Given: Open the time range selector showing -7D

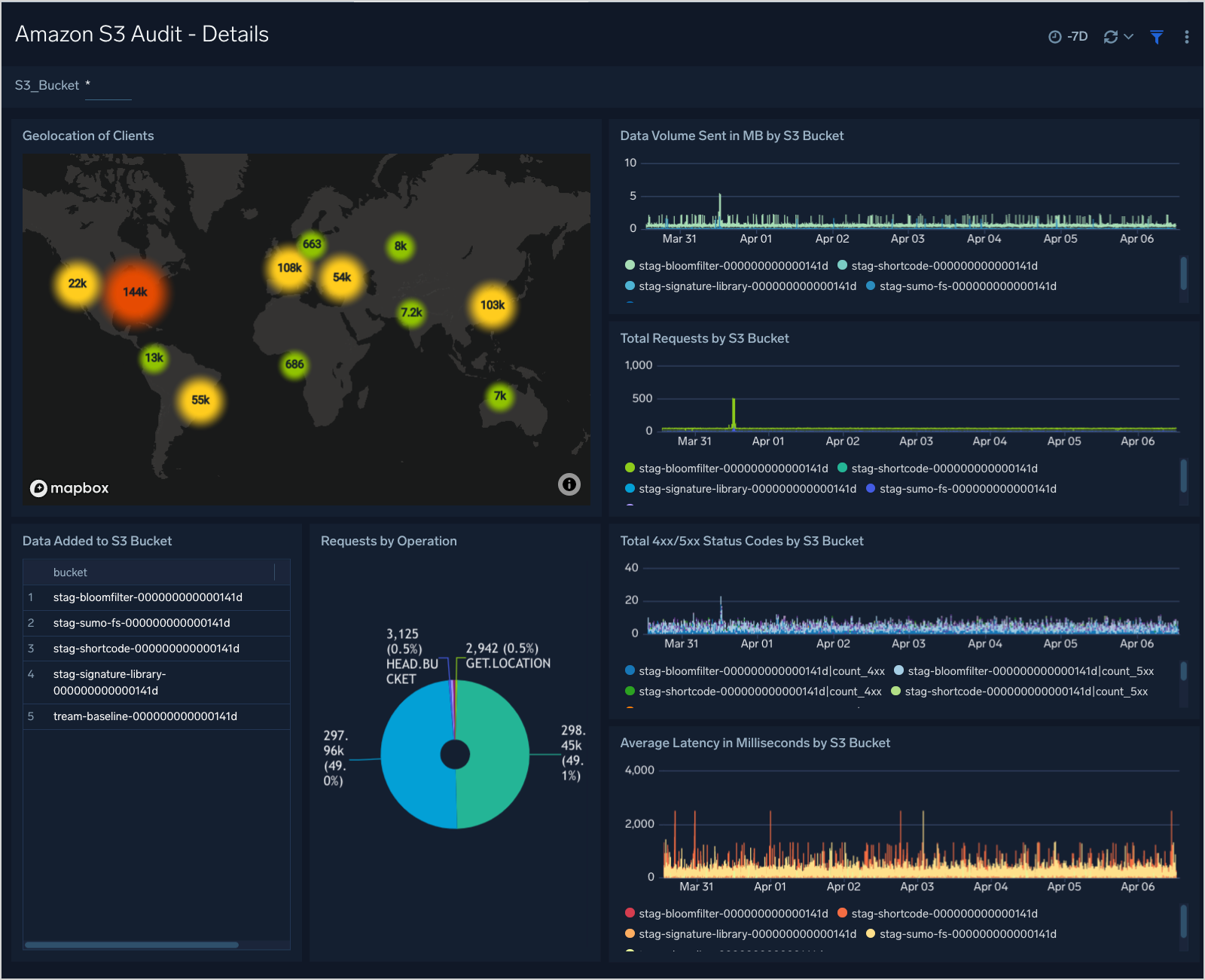Looking at the screenshot, I should [1075, 35].
